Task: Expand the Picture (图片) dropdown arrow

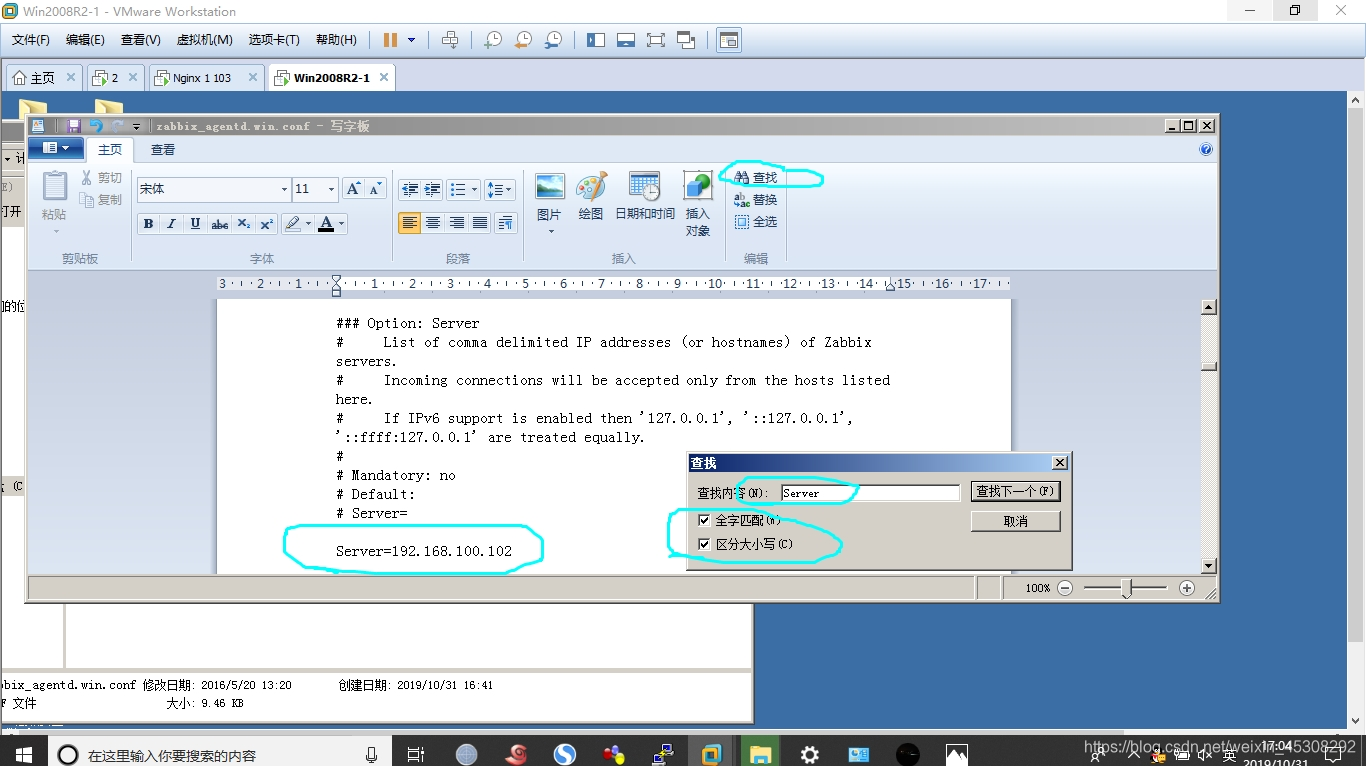Action: [550, 232]
